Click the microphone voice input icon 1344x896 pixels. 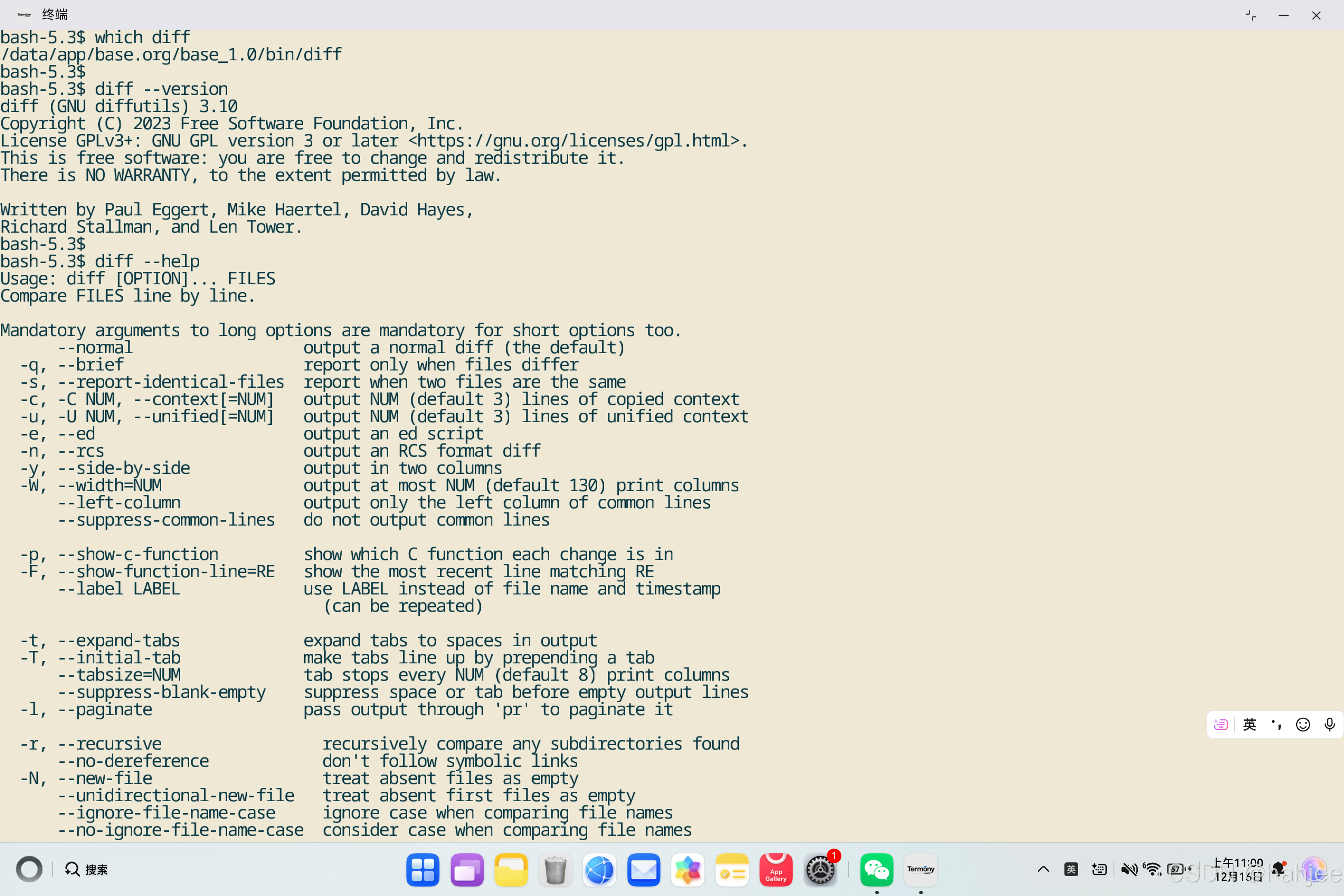click(1329, 725)
